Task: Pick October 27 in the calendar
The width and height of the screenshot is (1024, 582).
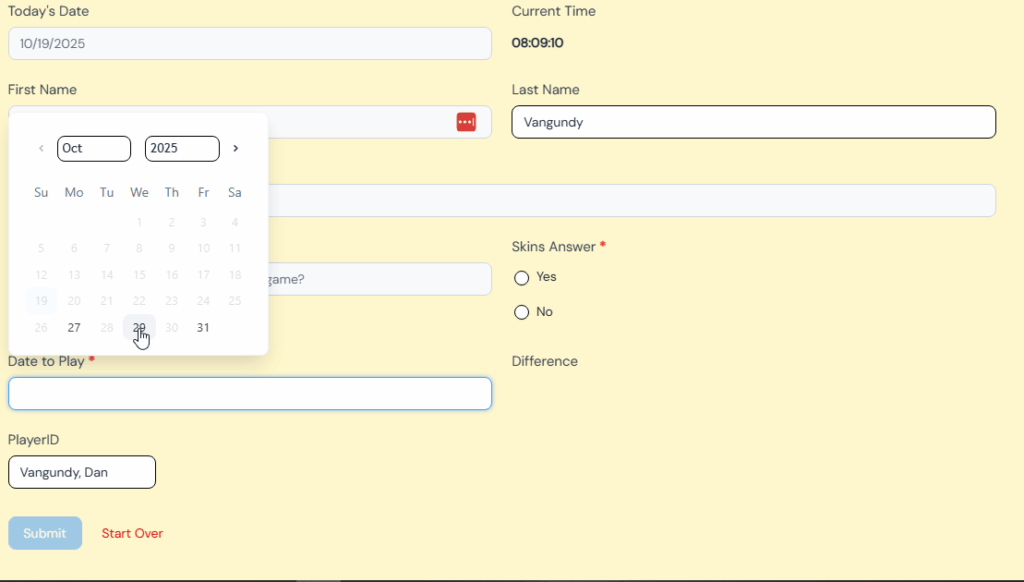Action: pyautogui.click(x=74, y=327)
